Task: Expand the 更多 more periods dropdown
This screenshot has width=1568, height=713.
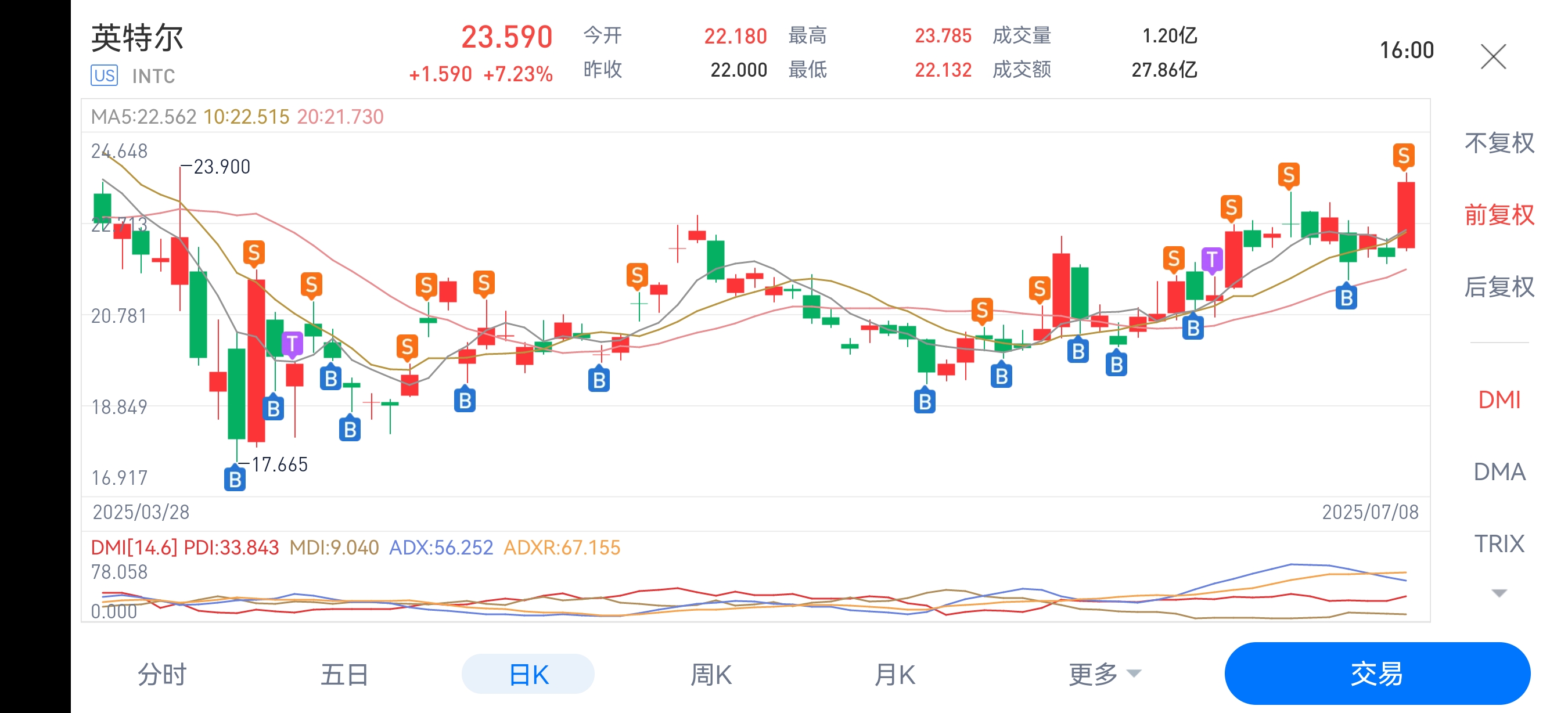Action: point(1103,674)
